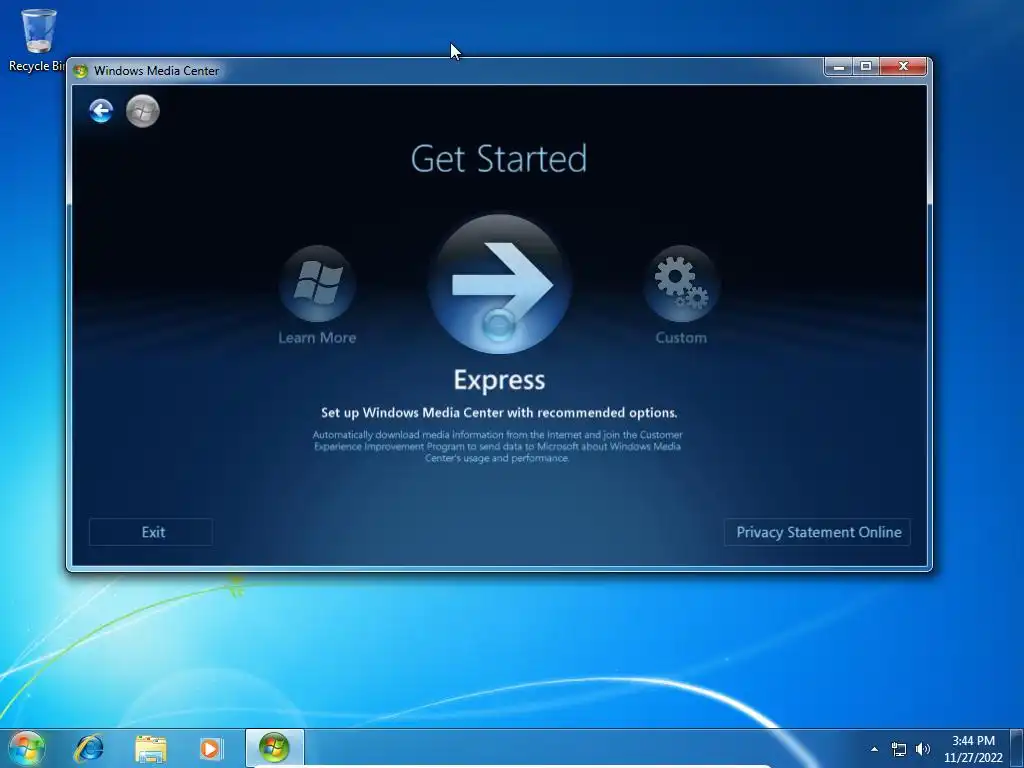Click 'Set up Windows Media Center' description
The image size is (1024, 768).
tap(499, 413)
